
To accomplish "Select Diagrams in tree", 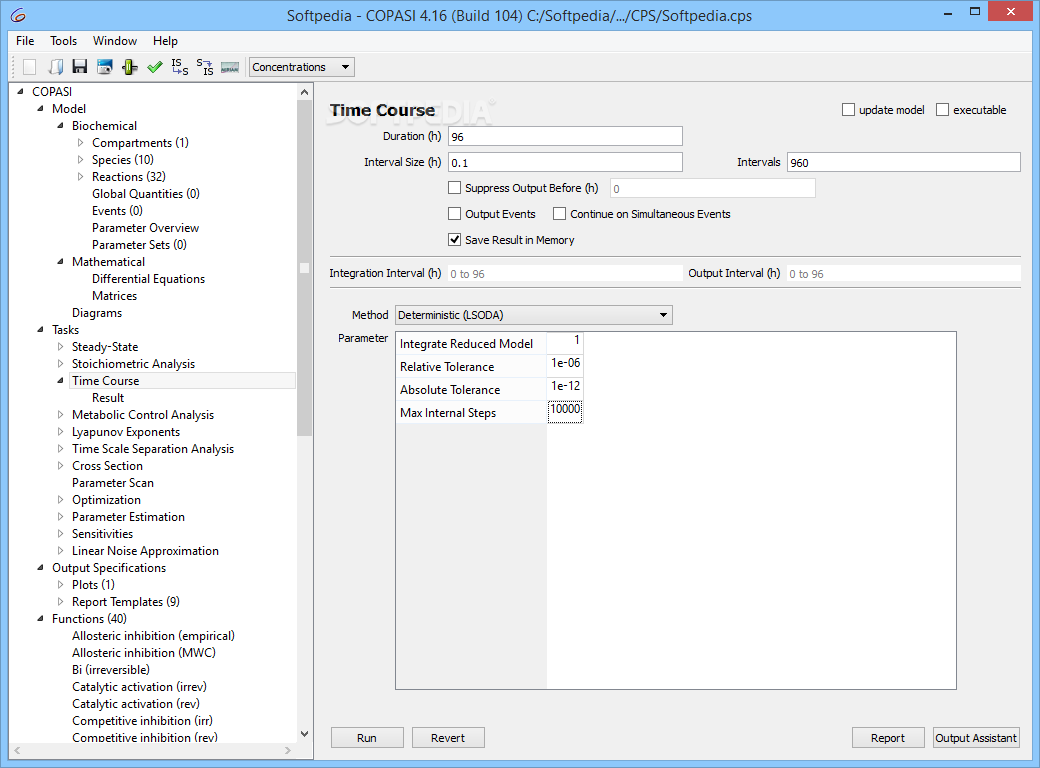I will pos(97,312).
